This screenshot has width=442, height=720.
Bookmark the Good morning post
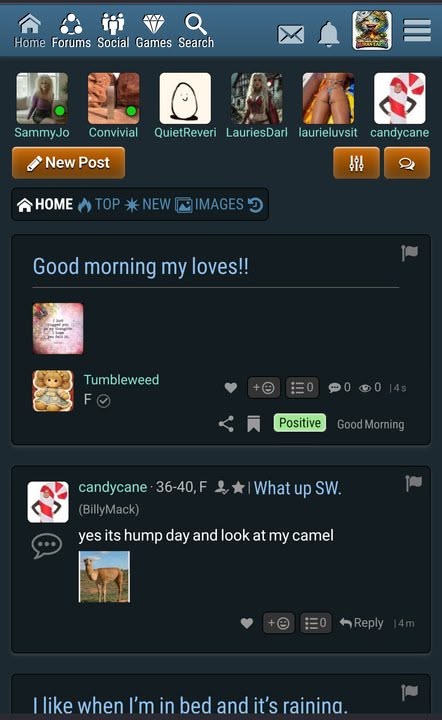tap(253, 423)
